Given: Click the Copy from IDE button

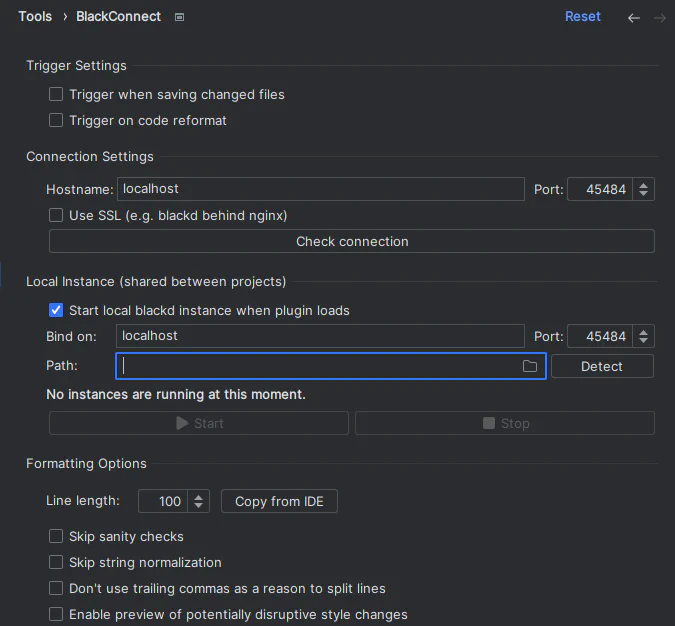Looking at the screenshot, I should click(x=279, y=502).
